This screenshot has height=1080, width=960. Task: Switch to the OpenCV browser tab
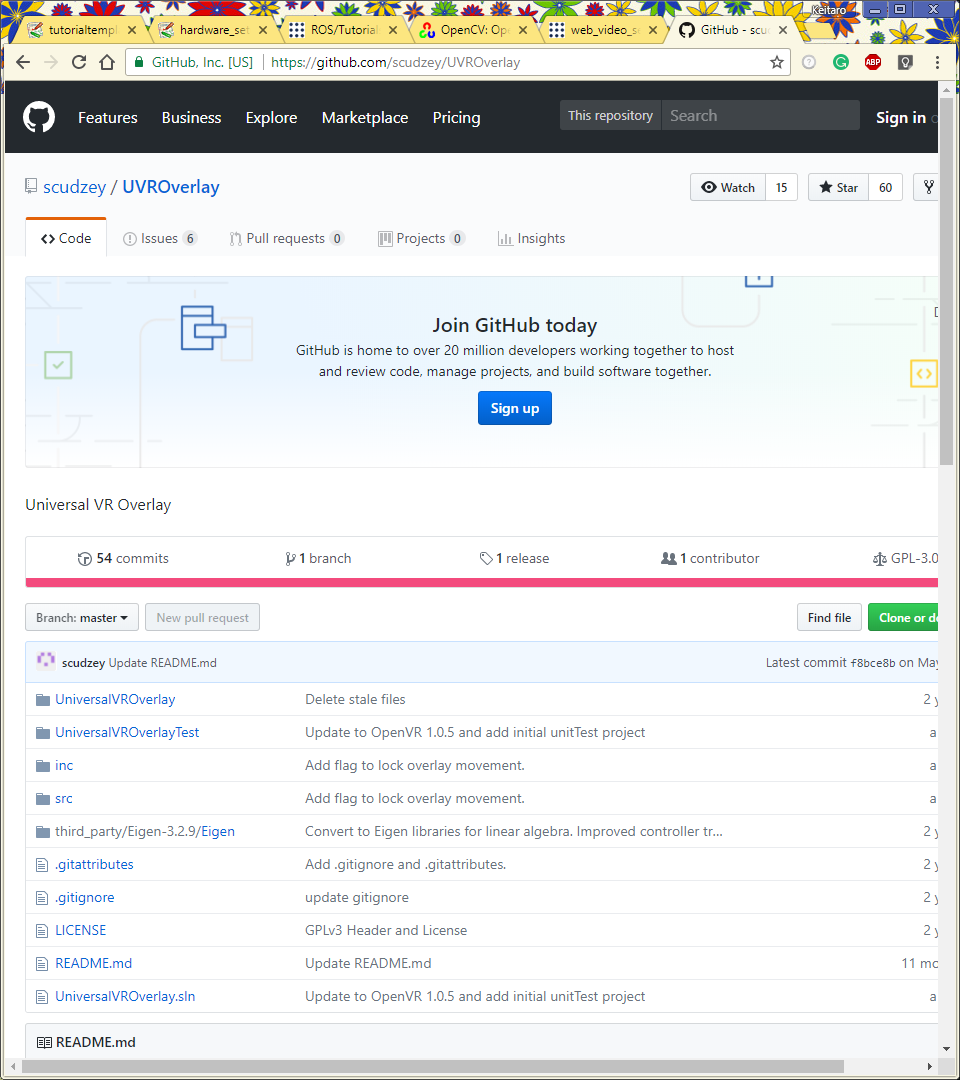(x=473, y=30)
